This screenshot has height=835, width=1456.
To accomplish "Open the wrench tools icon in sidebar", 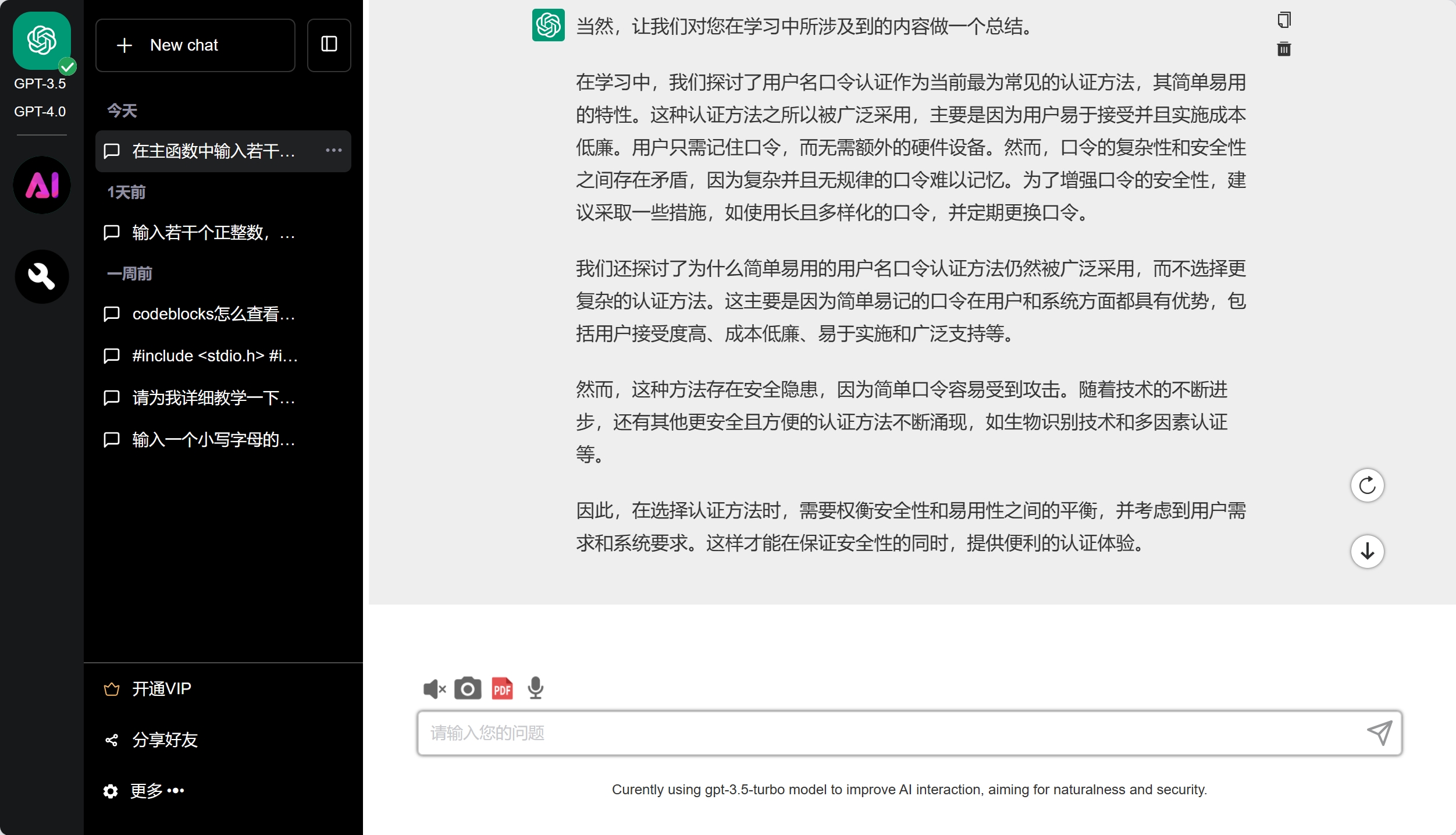I will pyautogui.click(x=41, y=276).
